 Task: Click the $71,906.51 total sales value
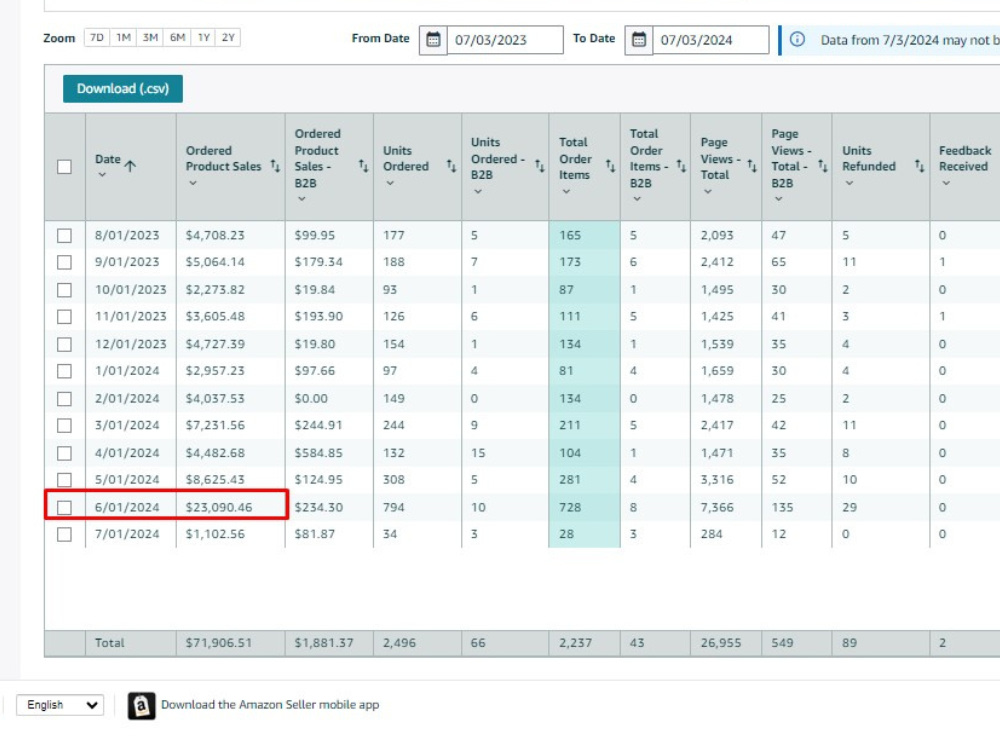point(219,643)
